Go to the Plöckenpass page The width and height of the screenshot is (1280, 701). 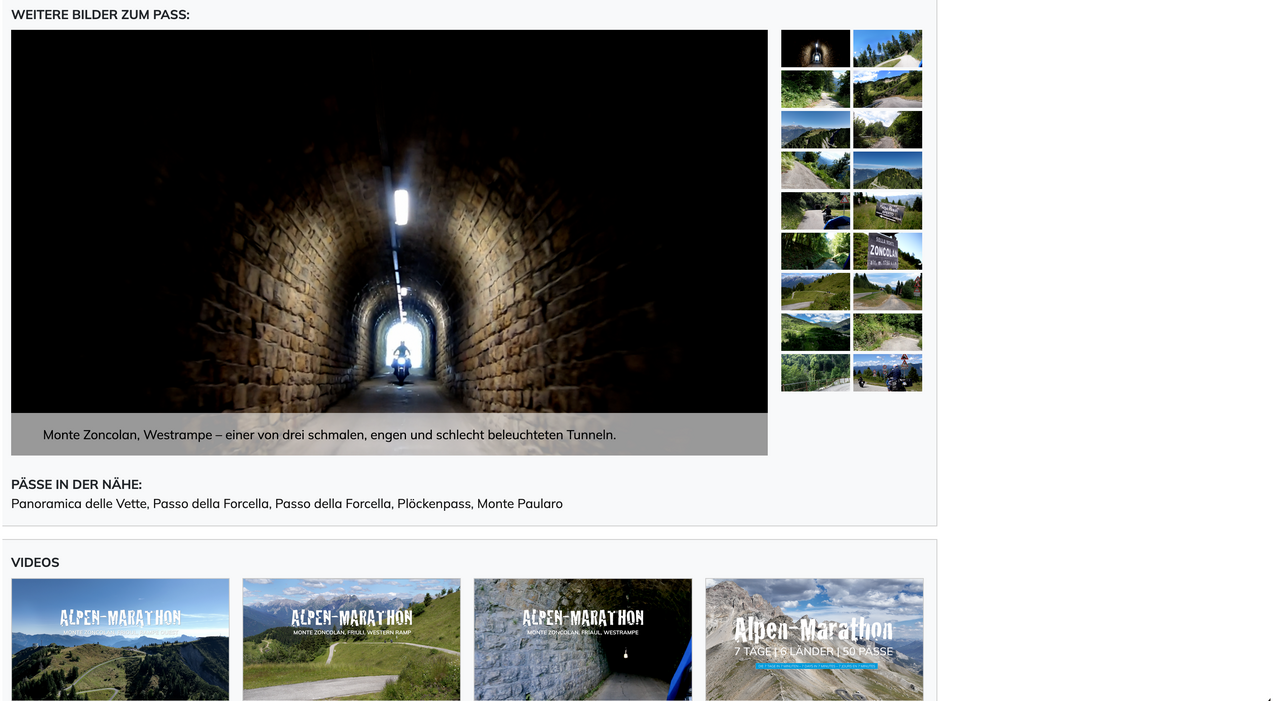(x=433, y=504)
